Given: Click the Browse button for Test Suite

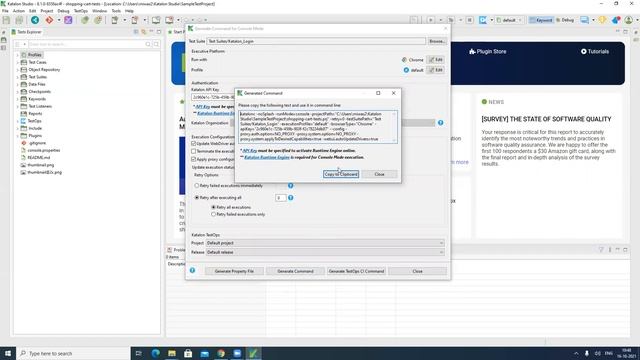Looking at the screenshot, I should point(437,41).
